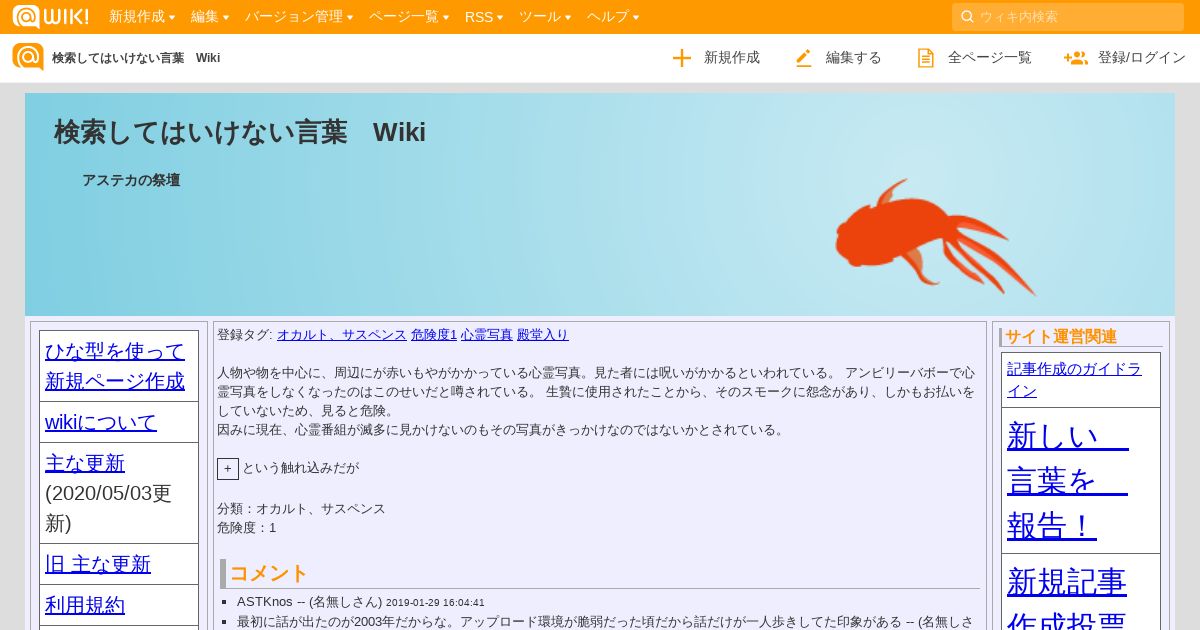This screenshot has height=630, width=1200.
Task: Click the orange @ site icon beside wiki title
Action: coord(28,57)
